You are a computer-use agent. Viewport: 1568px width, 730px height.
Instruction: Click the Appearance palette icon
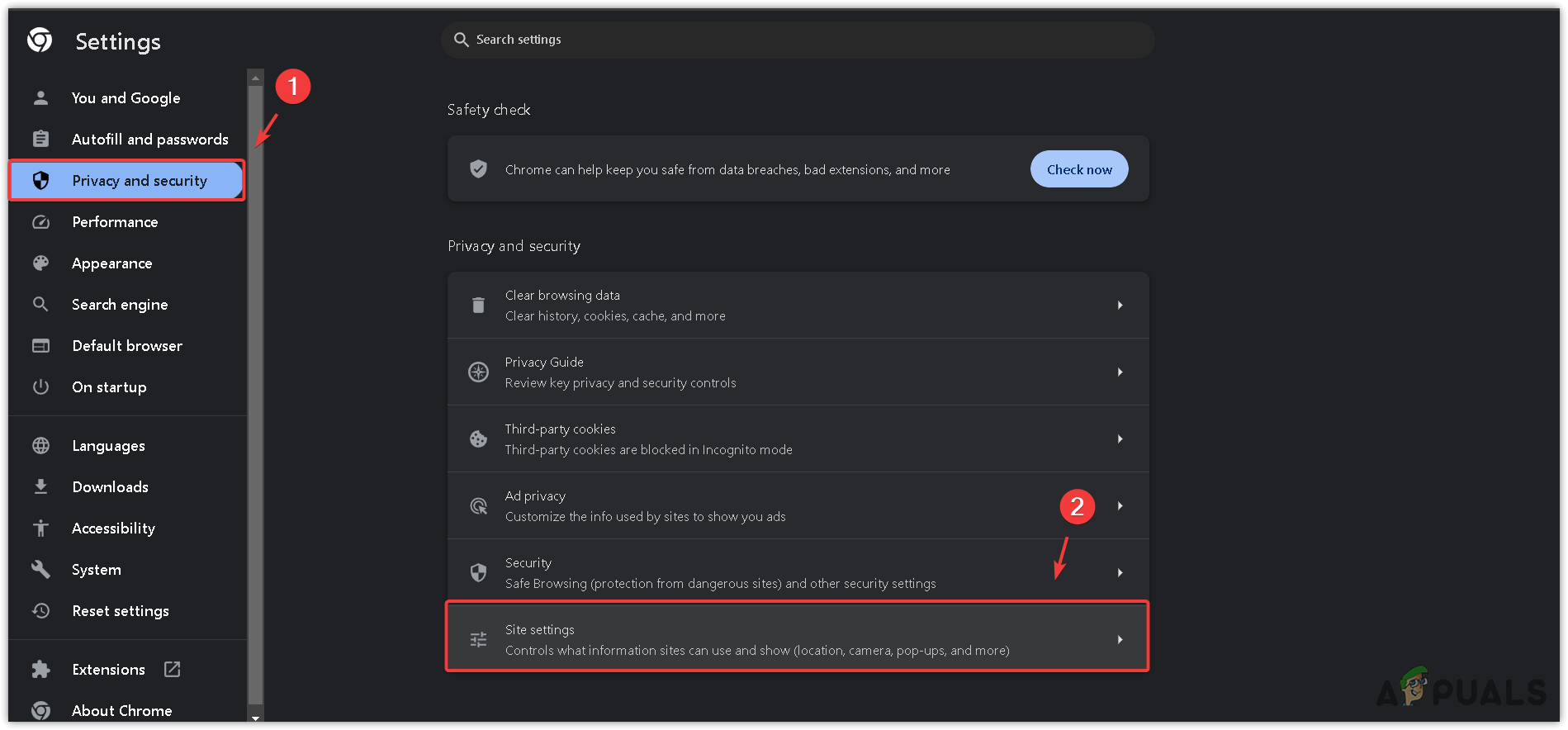click(x=40, y=263)
